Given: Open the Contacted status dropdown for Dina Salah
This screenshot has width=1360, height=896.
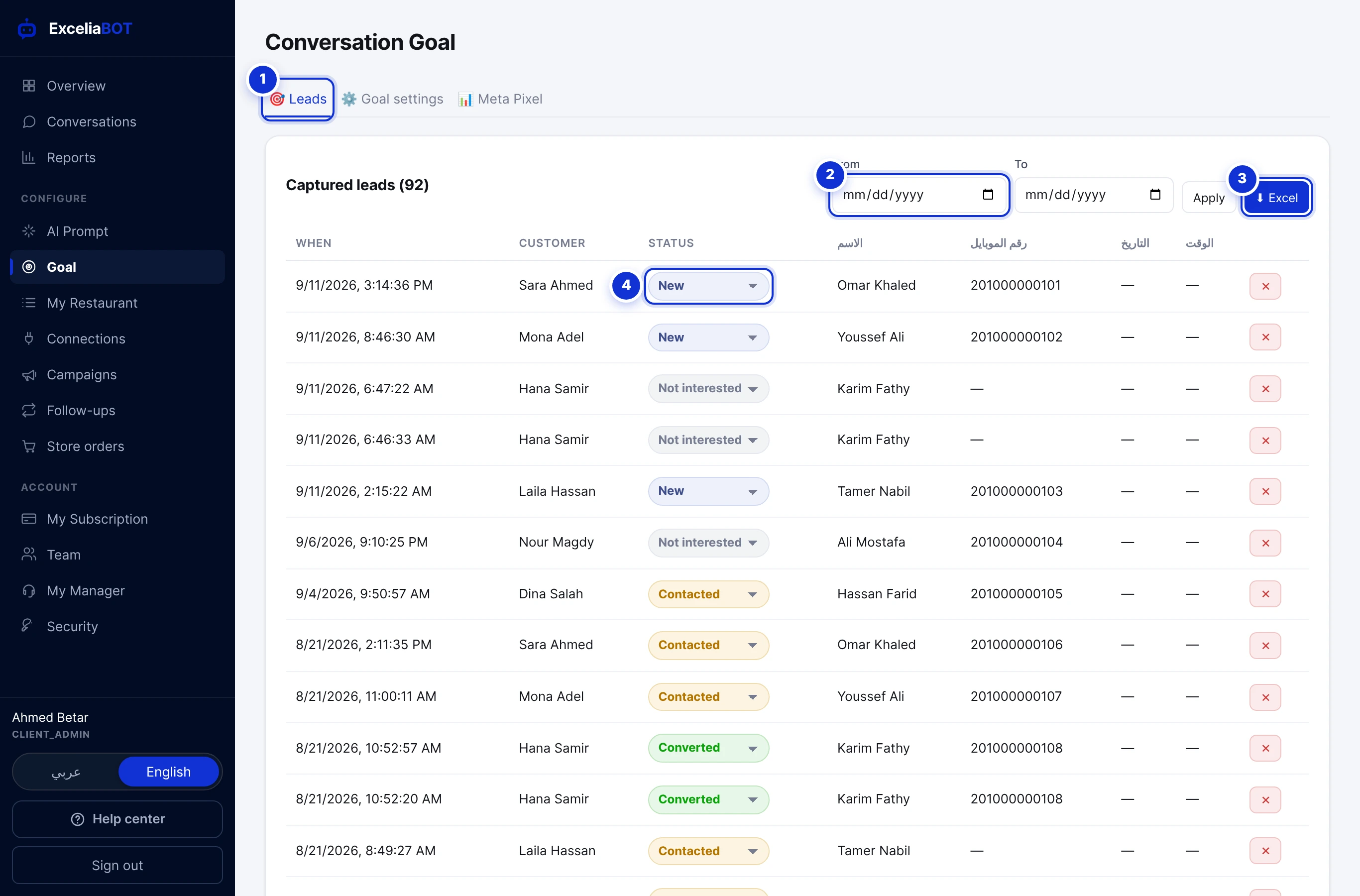Looking at the screenshot, I should point(708,594).
